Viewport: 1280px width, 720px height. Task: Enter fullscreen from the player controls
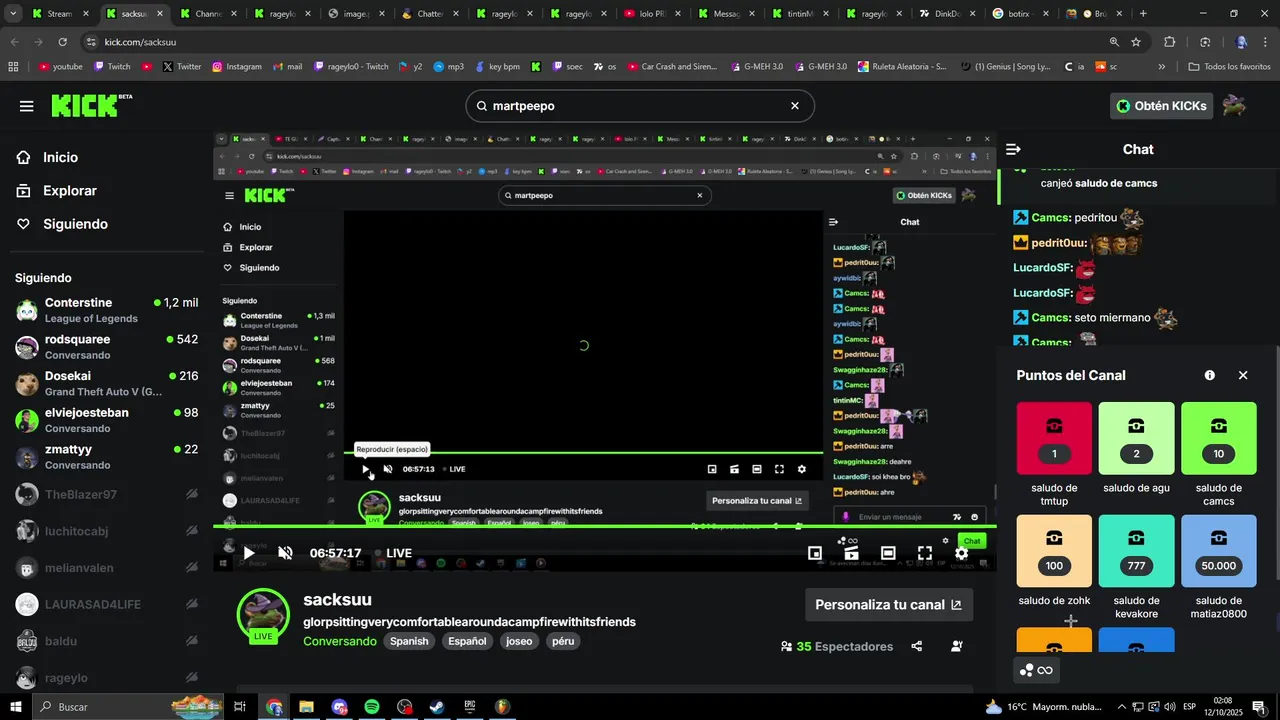click(x=925, y=553)
